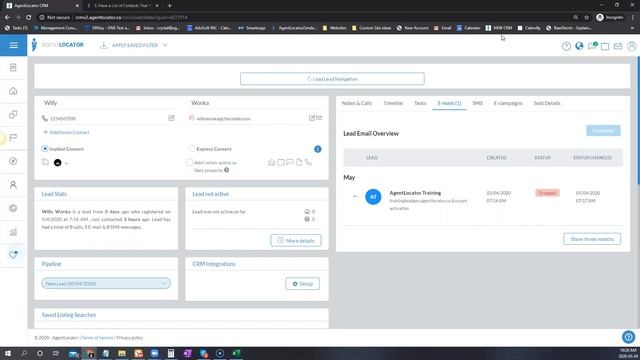Viewport: 640px width, 360px height.
Task: Open the compass icon in left sidebar
Action: [x=13, y=161]
